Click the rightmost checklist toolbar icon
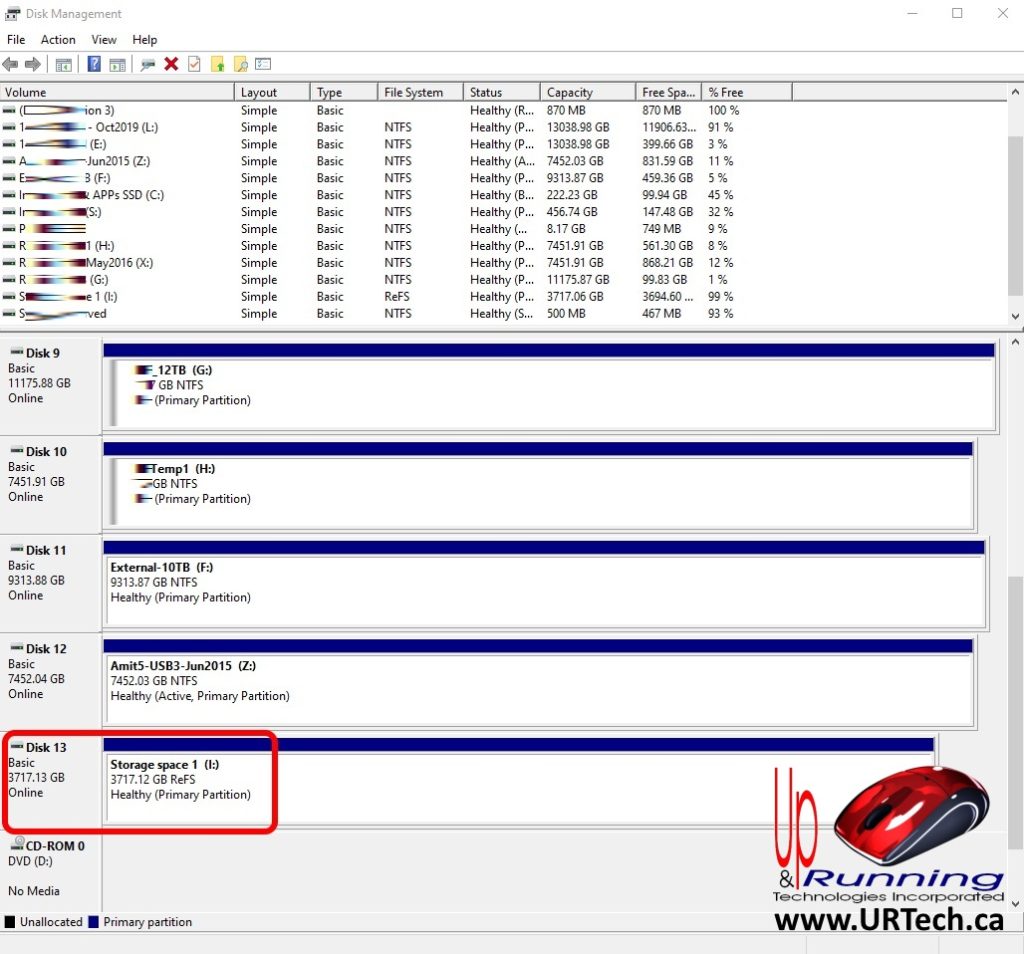The height and width of the screenshot is (954, 1024). (x=262, y=64)
